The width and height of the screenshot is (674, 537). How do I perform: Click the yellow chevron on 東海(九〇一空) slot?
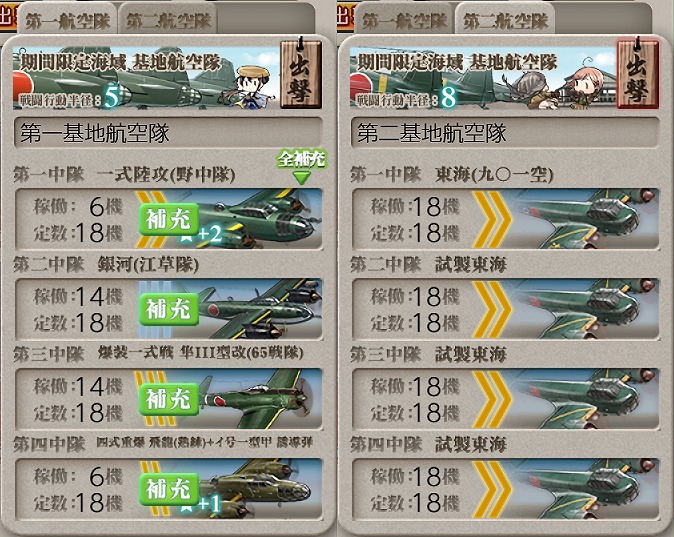492,219
